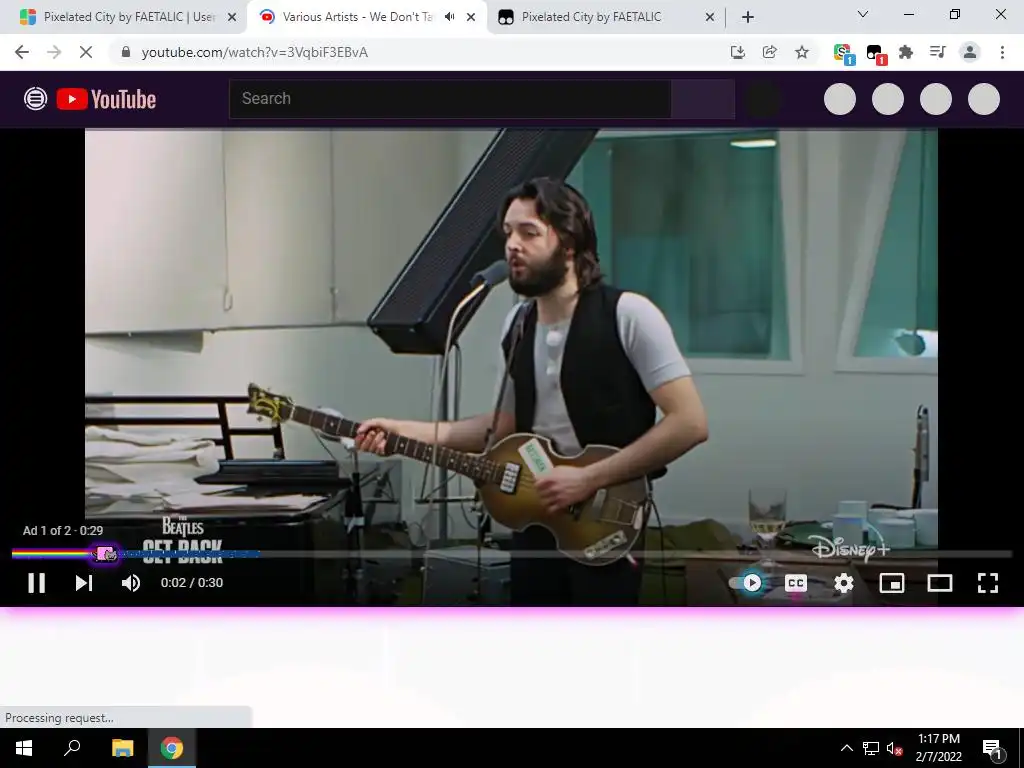Open the notification center
1024x768 pixels.
(992, 748)
